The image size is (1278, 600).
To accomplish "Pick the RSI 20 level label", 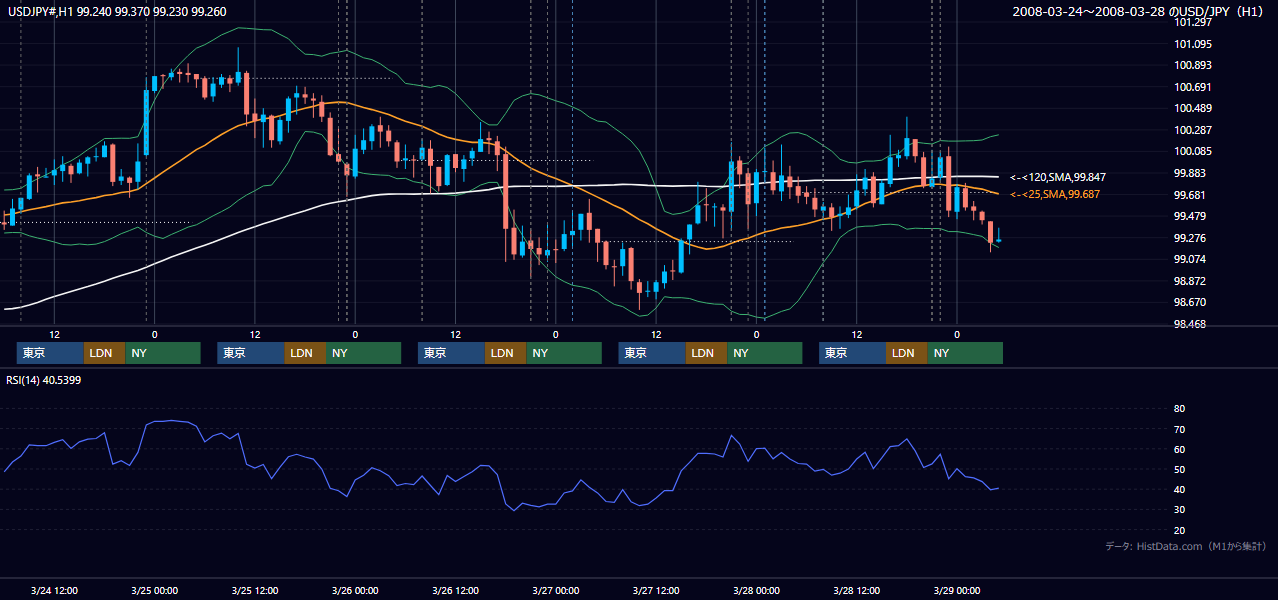I will [1180, 530].
